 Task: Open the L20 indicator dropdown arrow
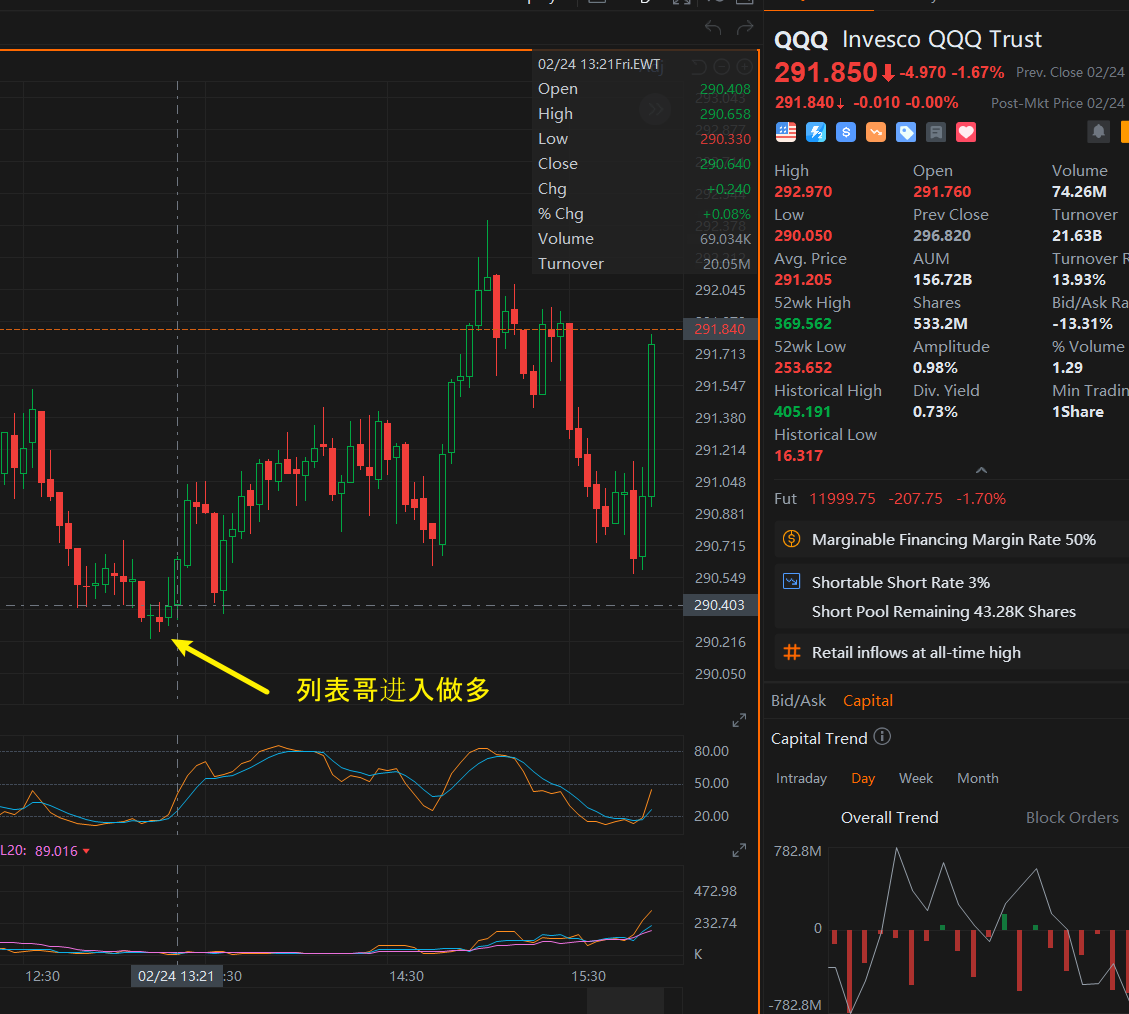(x=86, y=851)
